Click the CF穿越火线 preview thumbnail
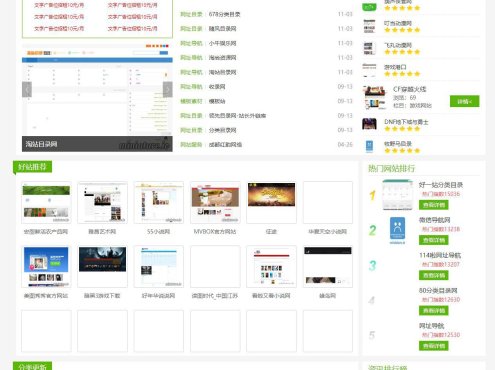 pyautogui.click(x=375, y=97)
